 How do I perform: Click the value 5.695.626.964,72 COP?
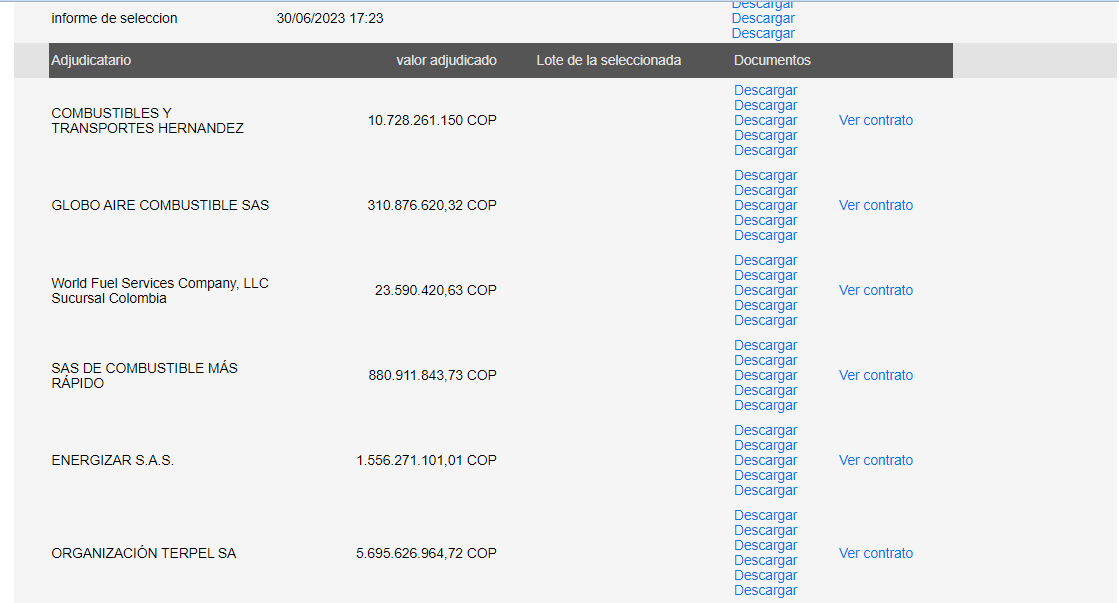[x=426, y=552]
